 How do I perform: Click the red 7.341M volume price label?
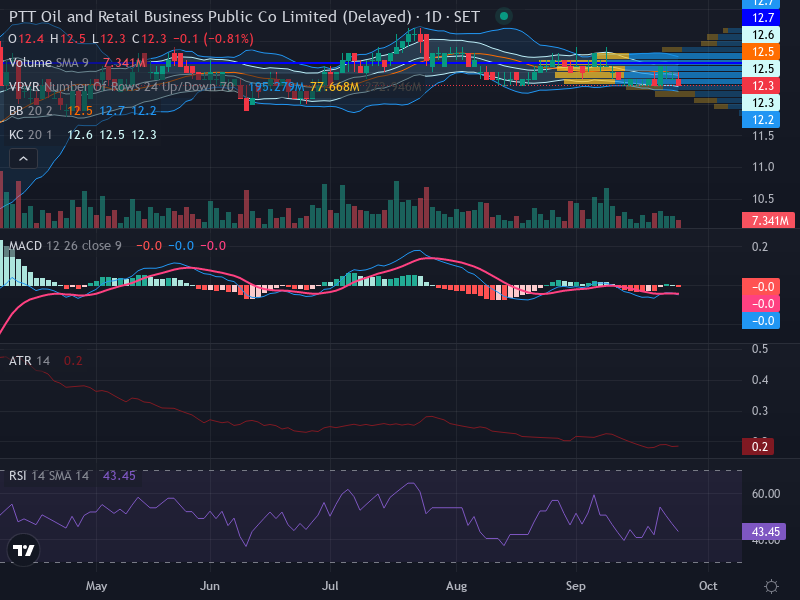tap(768, 221)
